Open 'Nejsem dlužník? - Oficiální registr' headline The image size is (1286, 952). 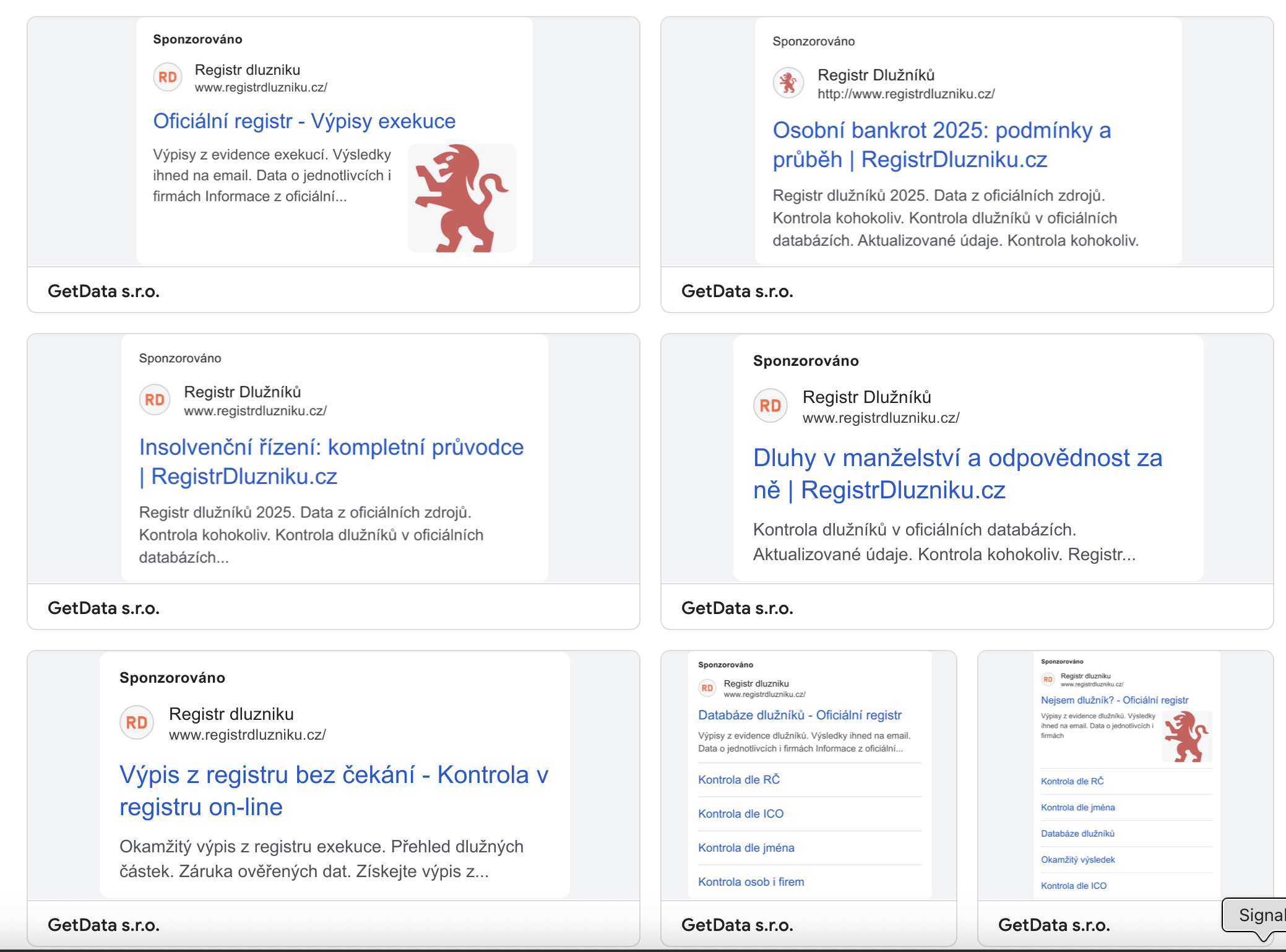click(x=1115, y=700)
